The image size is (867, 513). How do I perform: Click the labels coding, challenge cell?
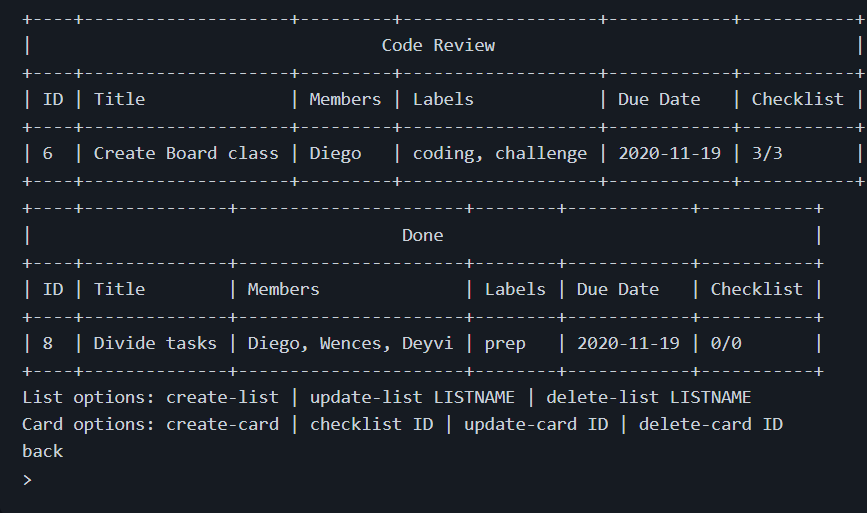tap(500, 153)
